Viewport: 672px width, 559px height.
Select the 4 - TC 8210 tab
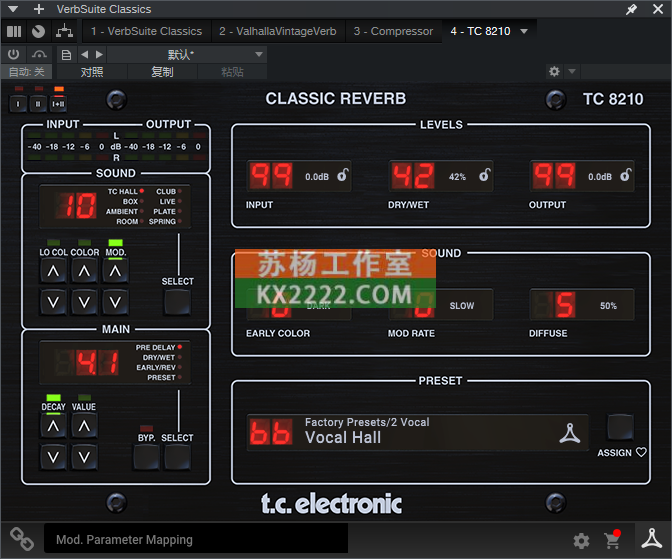click(480, 31)
